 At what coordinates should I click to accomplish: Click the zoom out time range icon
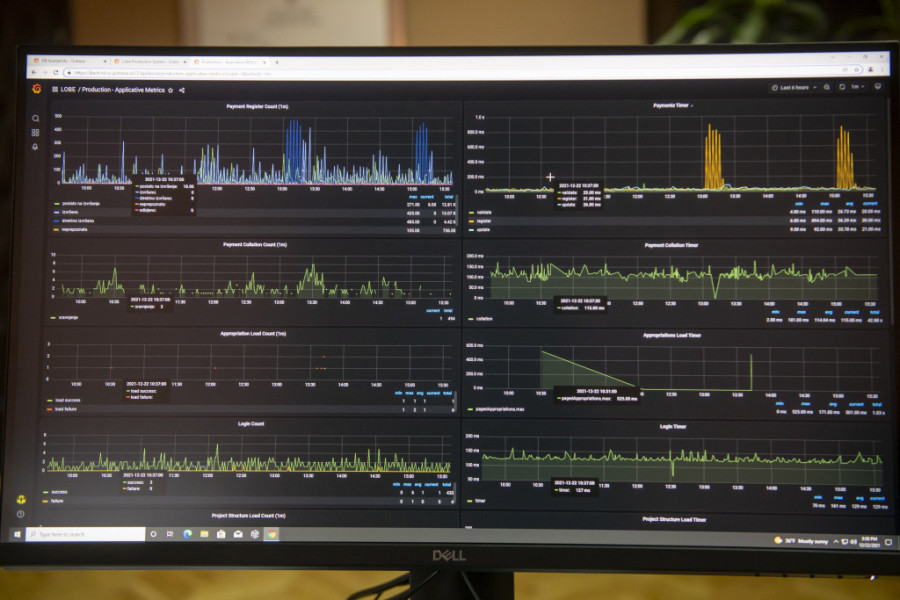pos(827,88)
